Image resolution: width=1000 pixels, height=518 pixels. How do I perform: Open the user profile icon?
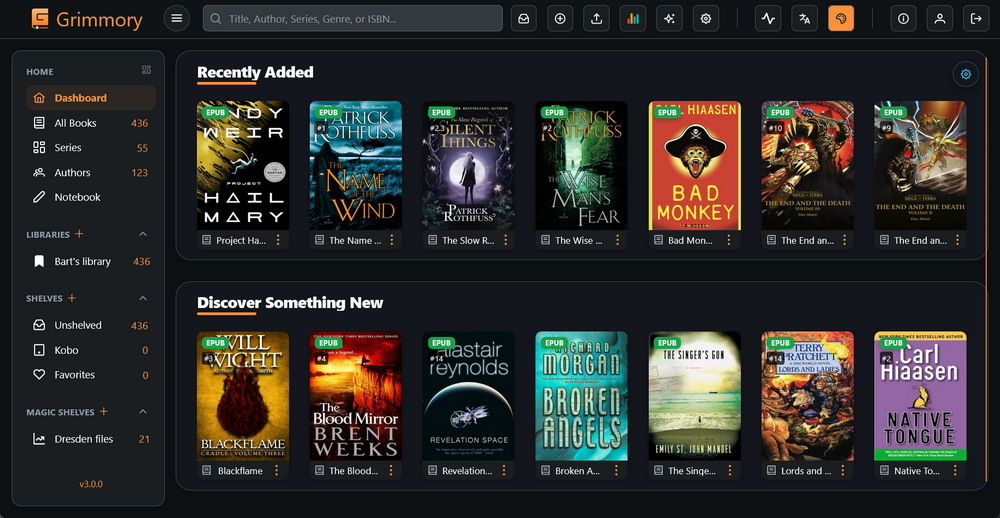pos(939,18)
